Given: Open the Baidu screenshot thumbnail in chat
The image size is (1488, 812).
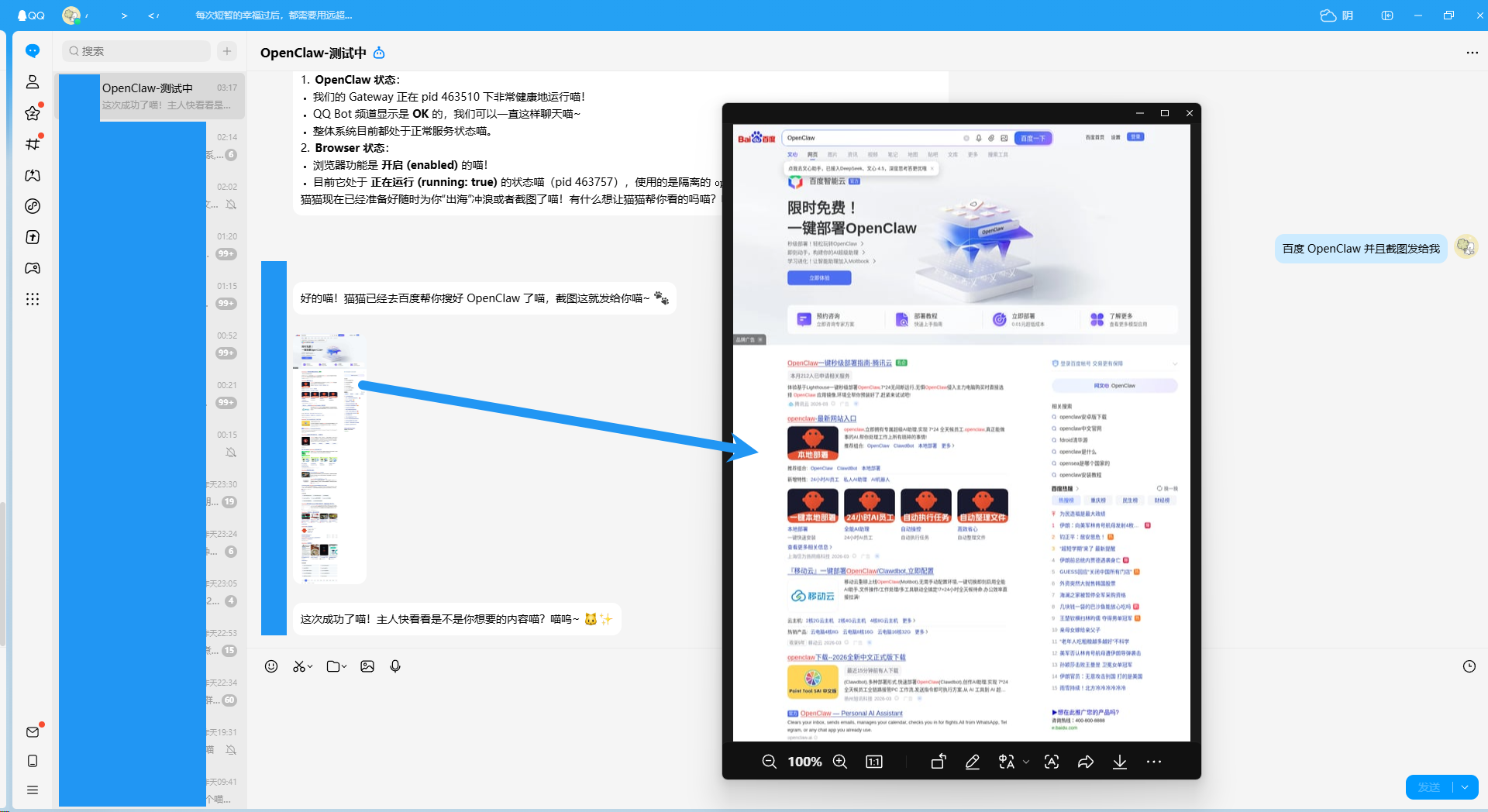Looking at the screenshot, I should [329, 458].
